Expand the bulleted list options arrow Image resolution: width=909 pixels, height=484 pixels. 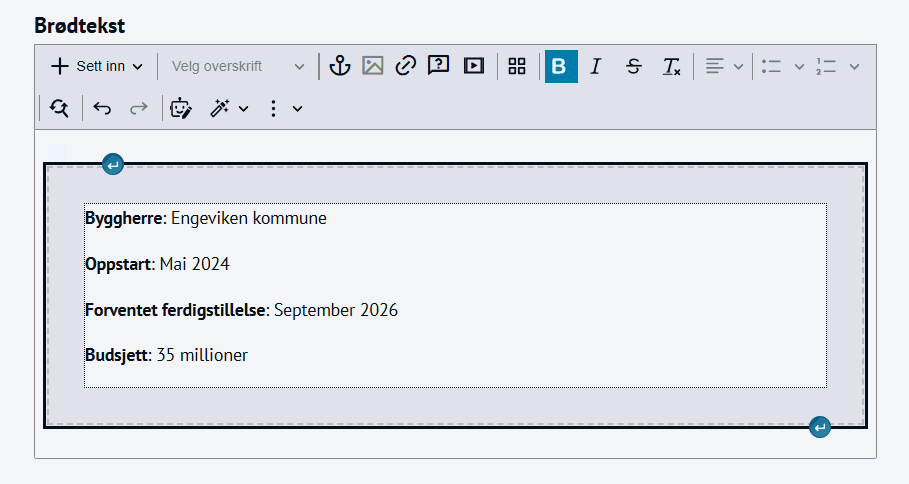click(799, 67)
